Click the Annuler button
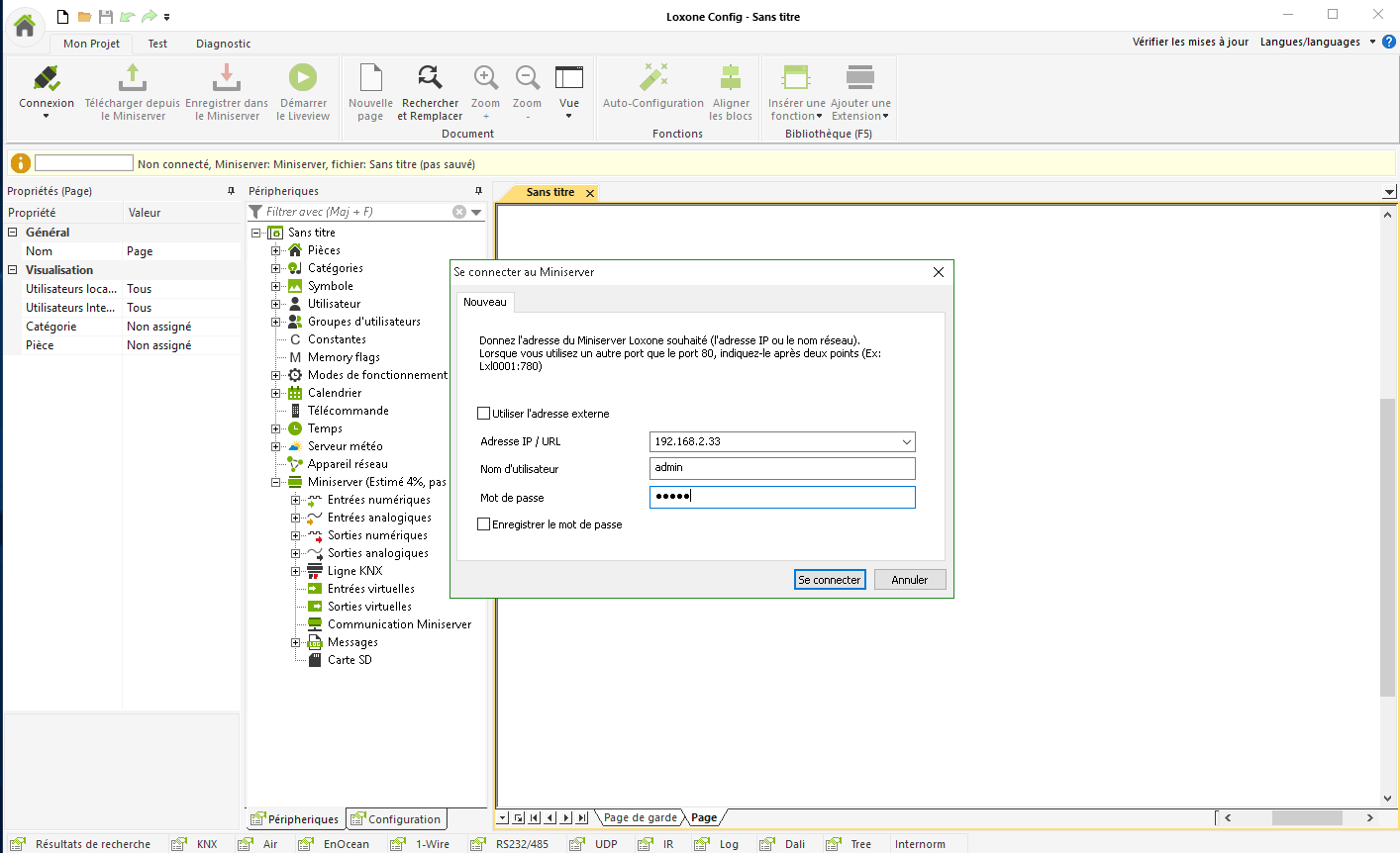Screen dimensions: 1400x853 pos(910,580)
